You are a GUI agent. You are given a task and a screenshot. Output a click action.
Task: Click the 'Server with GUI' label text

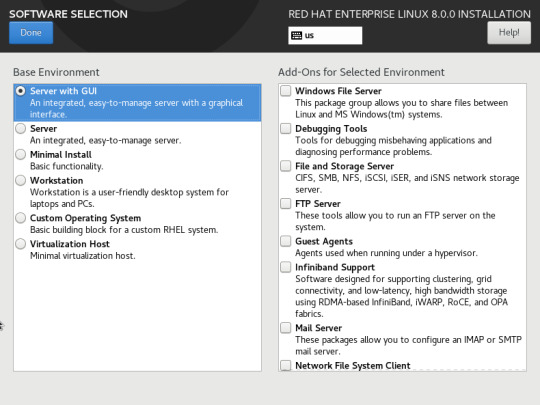[x=63, y=91]
